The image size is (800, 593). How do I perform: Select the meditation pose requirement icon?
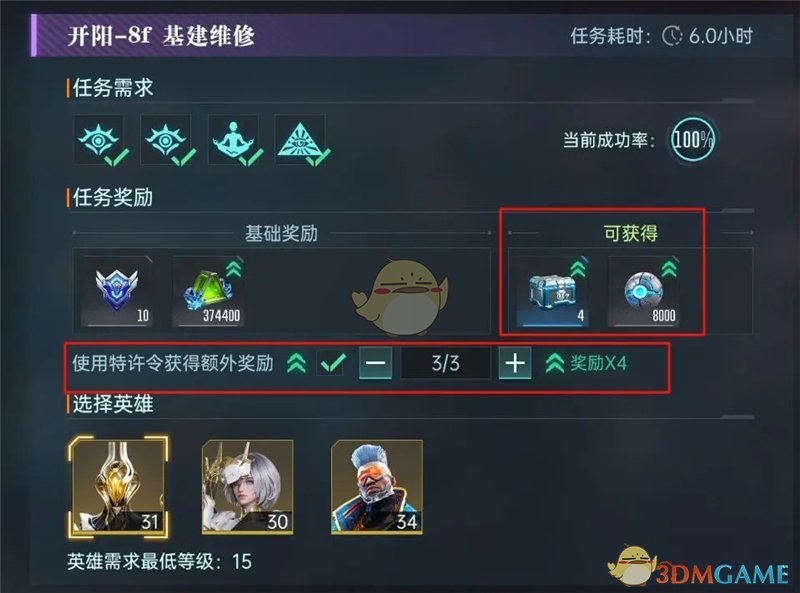click(233, 139)
